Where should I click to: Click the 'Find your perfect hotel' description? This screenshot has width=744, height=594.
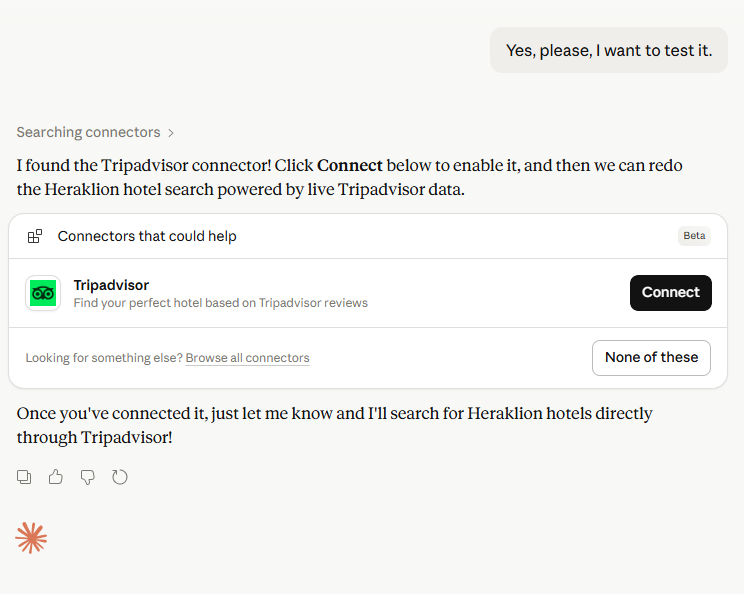point(220,303)
